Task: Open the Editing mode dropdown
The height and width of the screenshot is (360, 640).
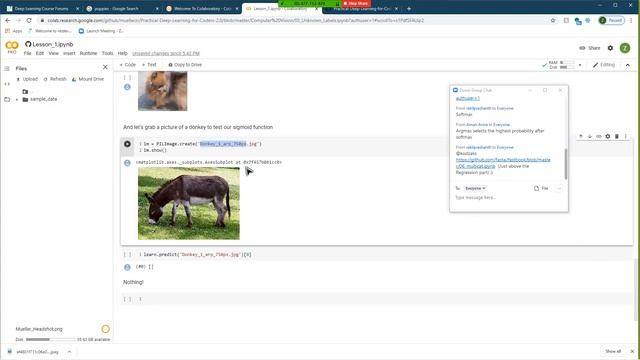Action: pyautogui.click(x=604, y=65)
